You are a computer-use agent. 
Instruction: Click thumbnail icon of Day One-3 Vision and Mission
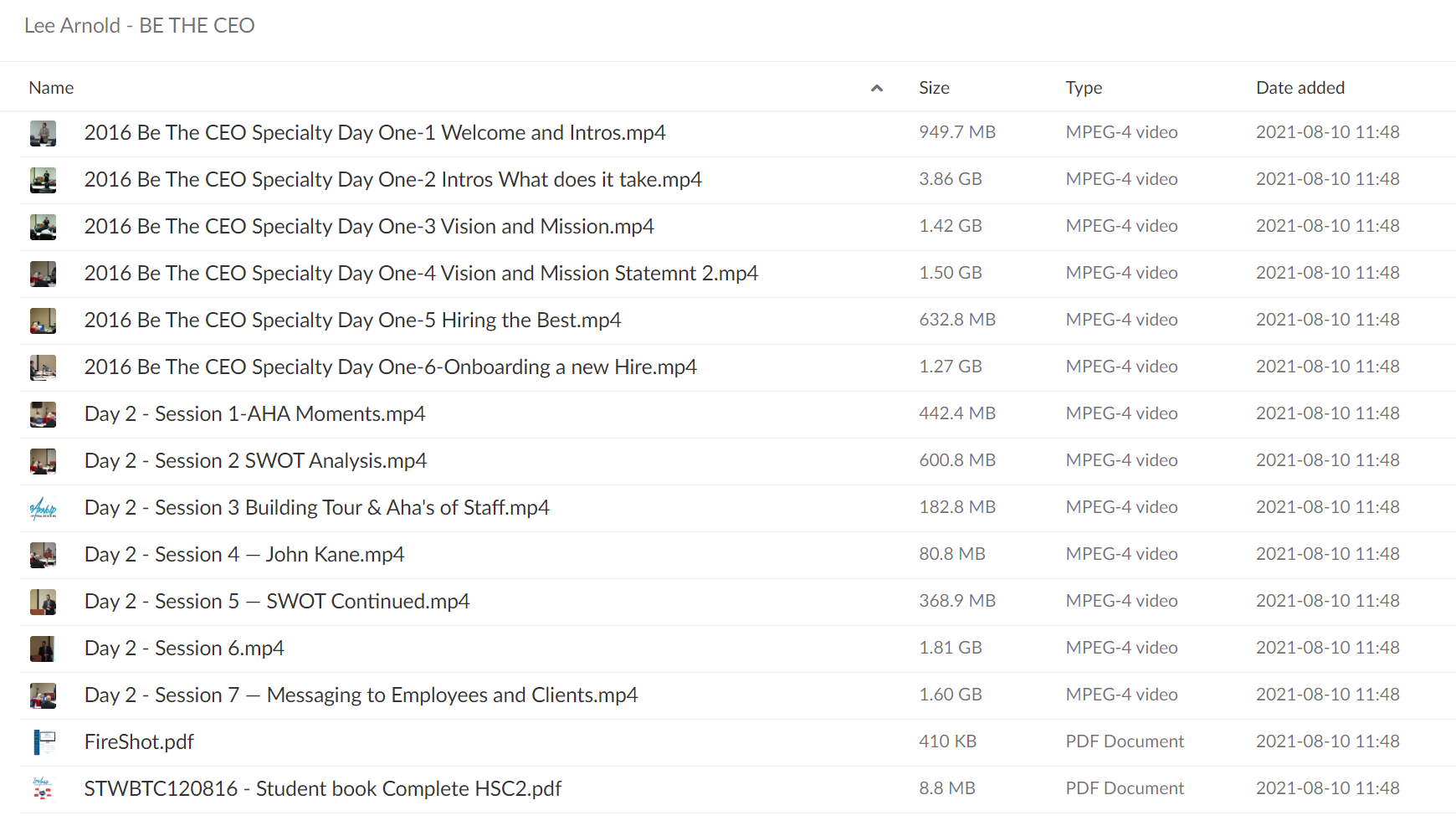43,227
